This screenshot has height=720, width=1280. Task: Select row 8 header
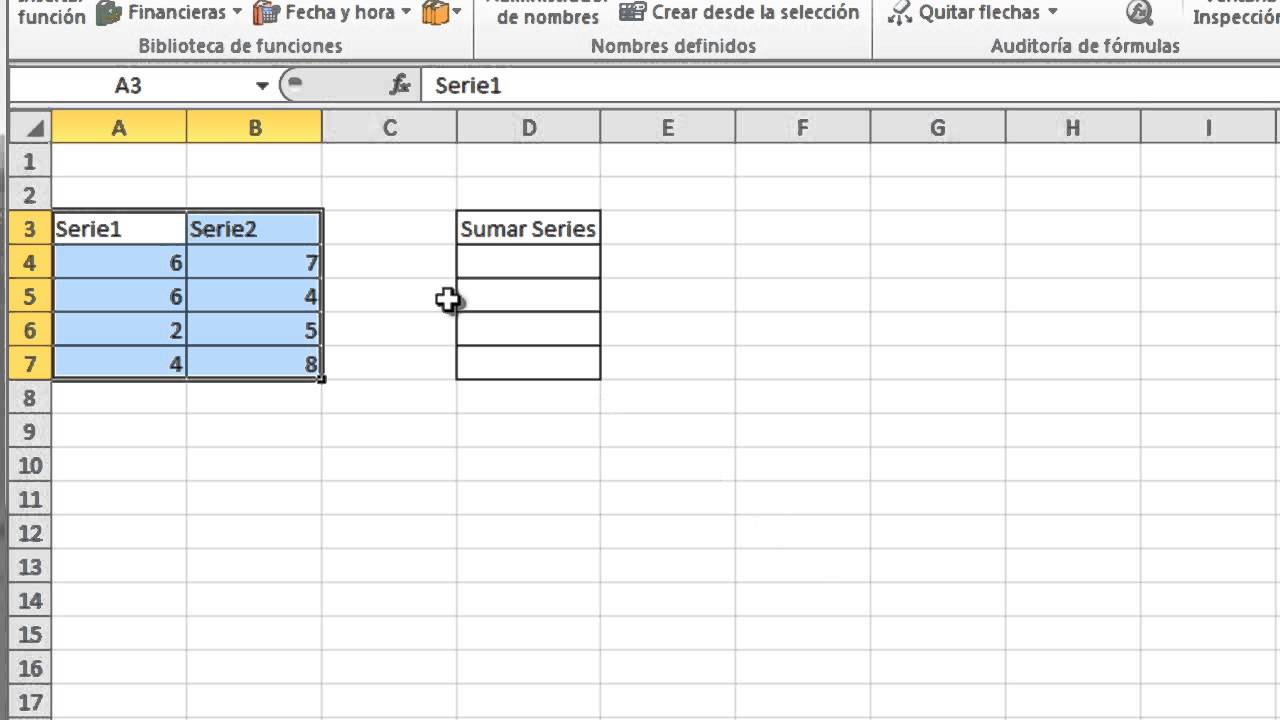[30, 398]
